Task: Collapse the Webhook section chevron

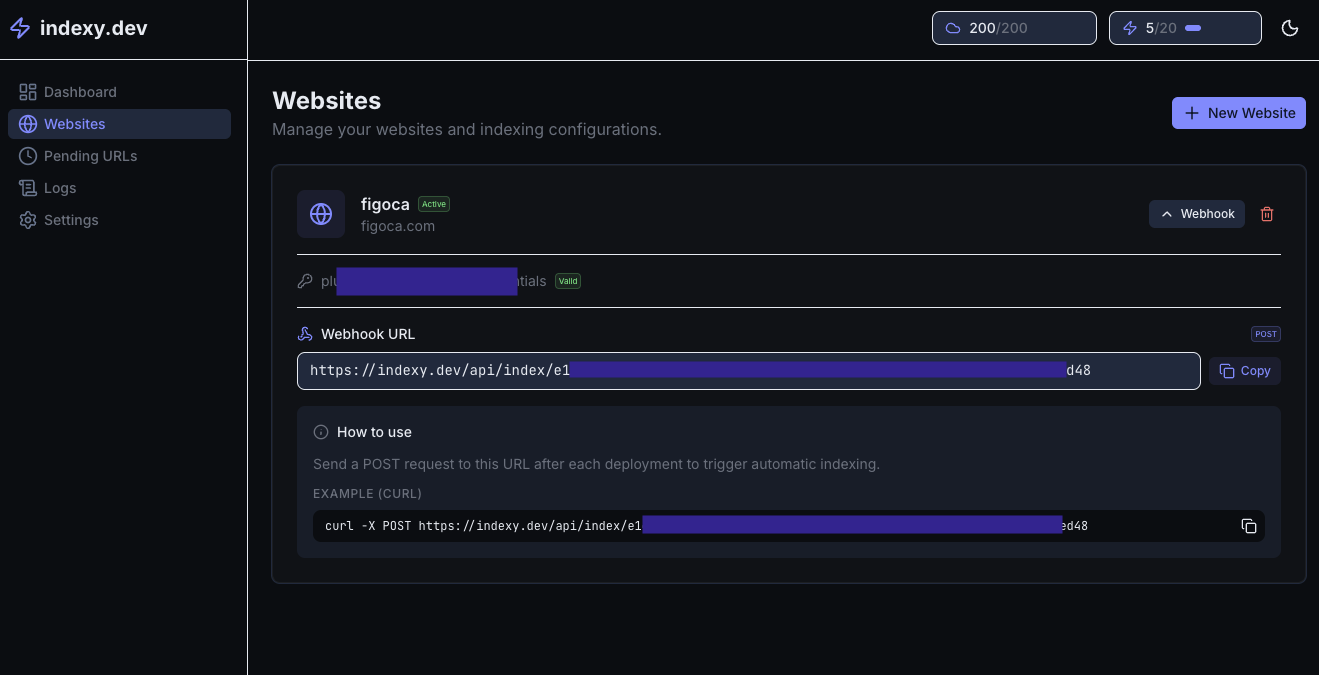Action: click(x=1168, y=213)
